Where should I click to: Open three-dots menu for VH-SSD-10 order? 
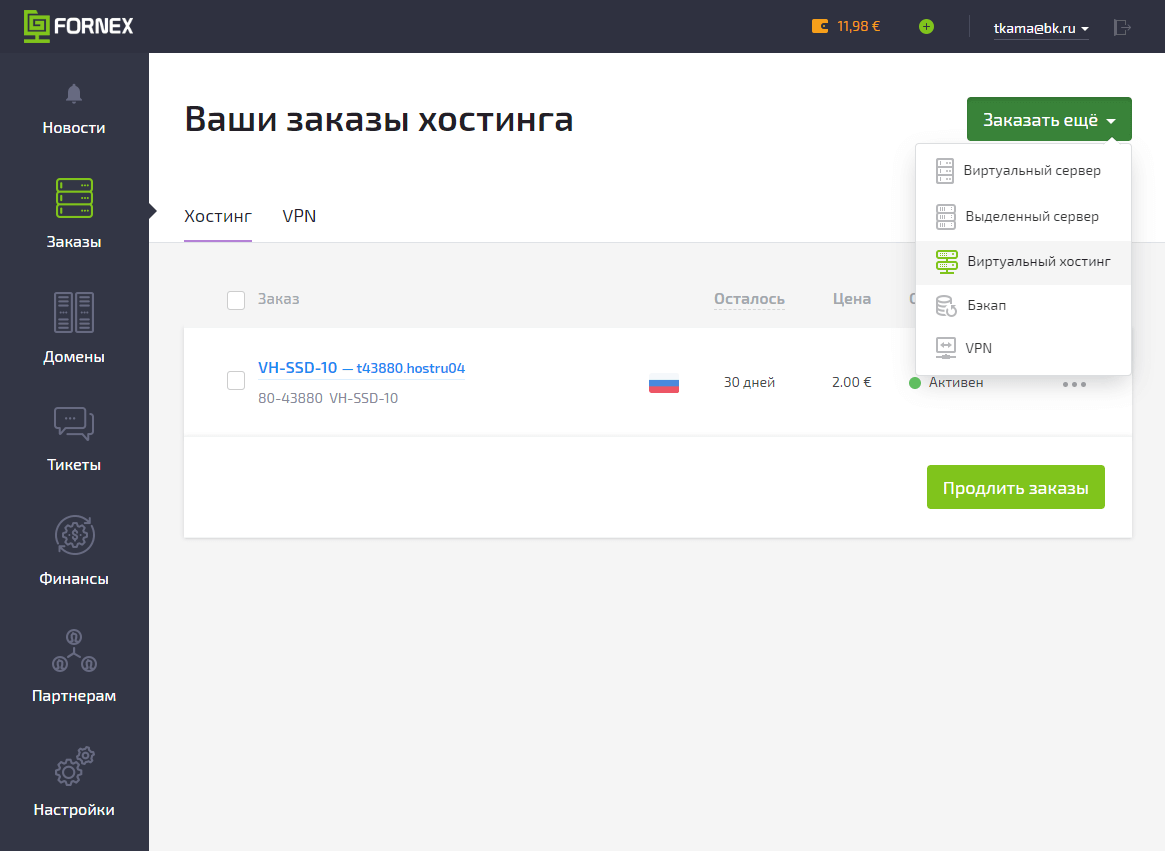(x=1074, y=384)
